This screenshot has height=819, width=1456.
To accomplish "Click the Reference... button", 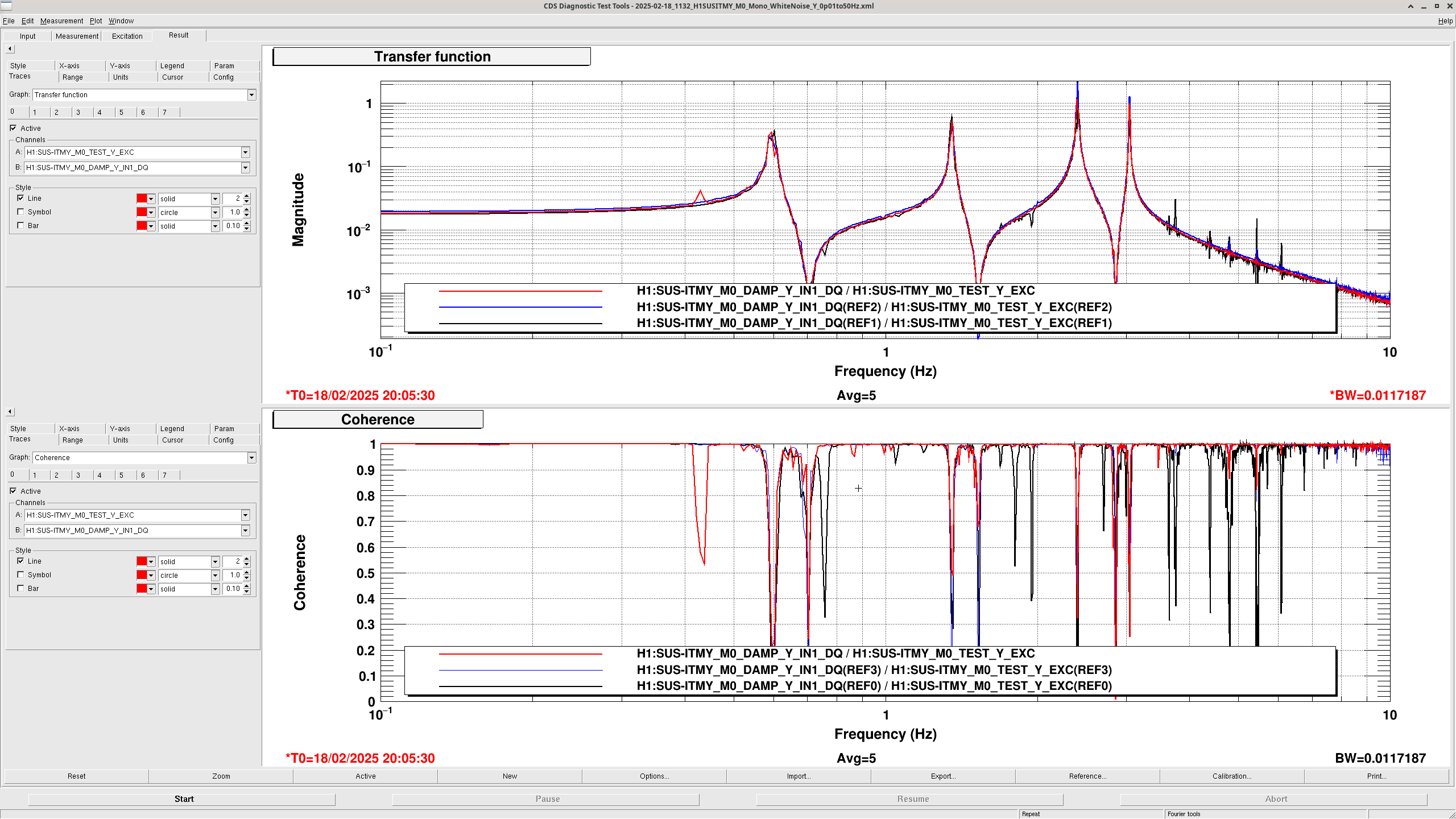I will tap(1087, 776).
